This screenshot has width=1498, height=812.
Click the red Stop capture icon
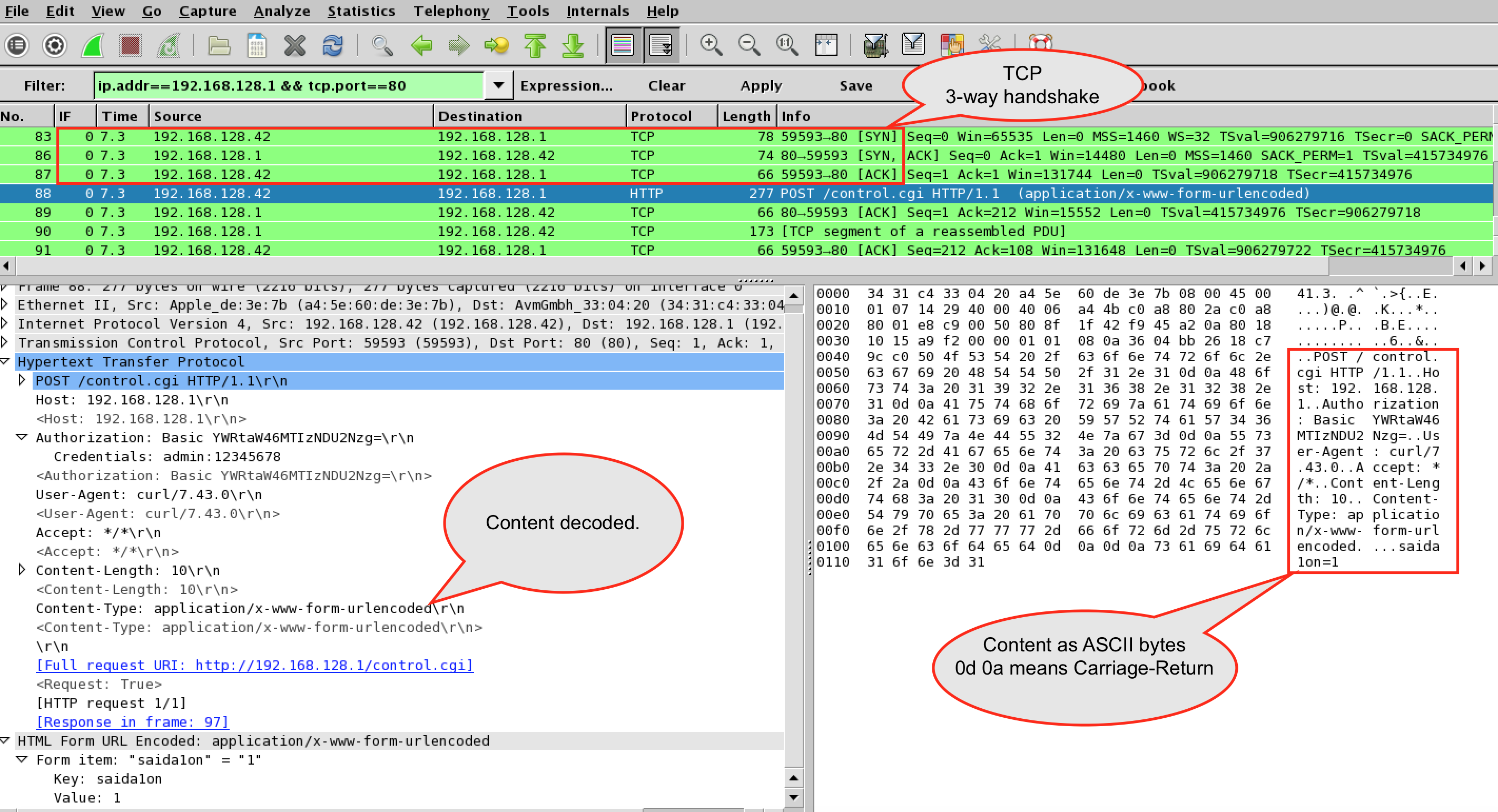click(130, 45)
